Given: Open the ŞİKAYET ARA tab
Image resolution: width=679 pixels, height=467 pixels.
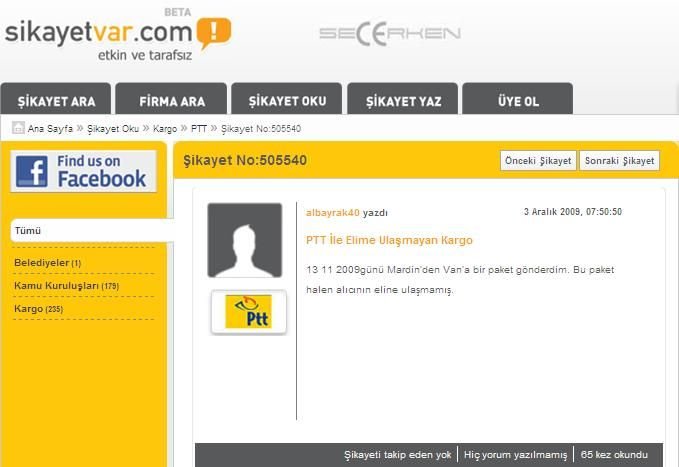Looking at the screenshot, I should [x=55, y=101].
